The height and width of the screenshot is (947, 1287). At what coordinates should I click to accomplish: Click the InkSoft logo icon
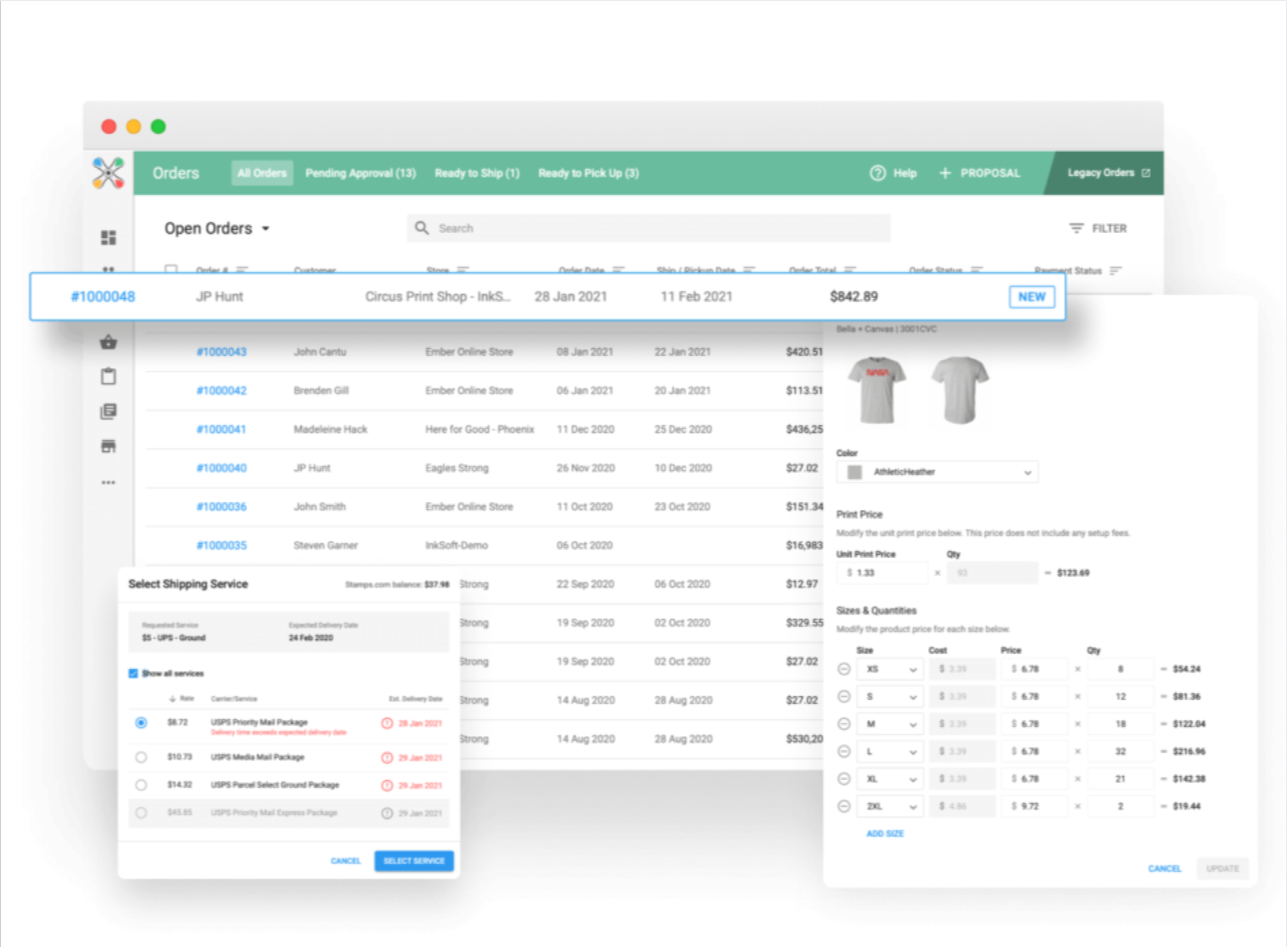click(x=108, y=174)
